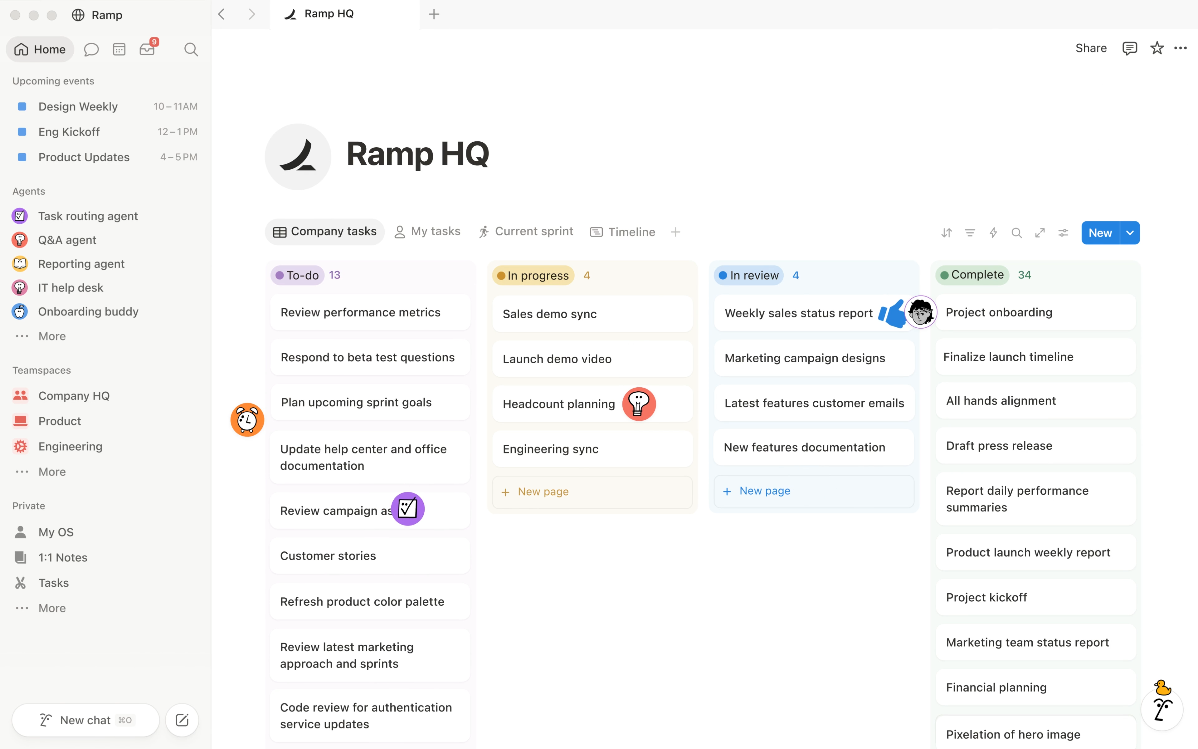Add New page in In progress column
The height and width of the screenshot is (749, 1198).
pyautogui.click(x=592, y=492)
